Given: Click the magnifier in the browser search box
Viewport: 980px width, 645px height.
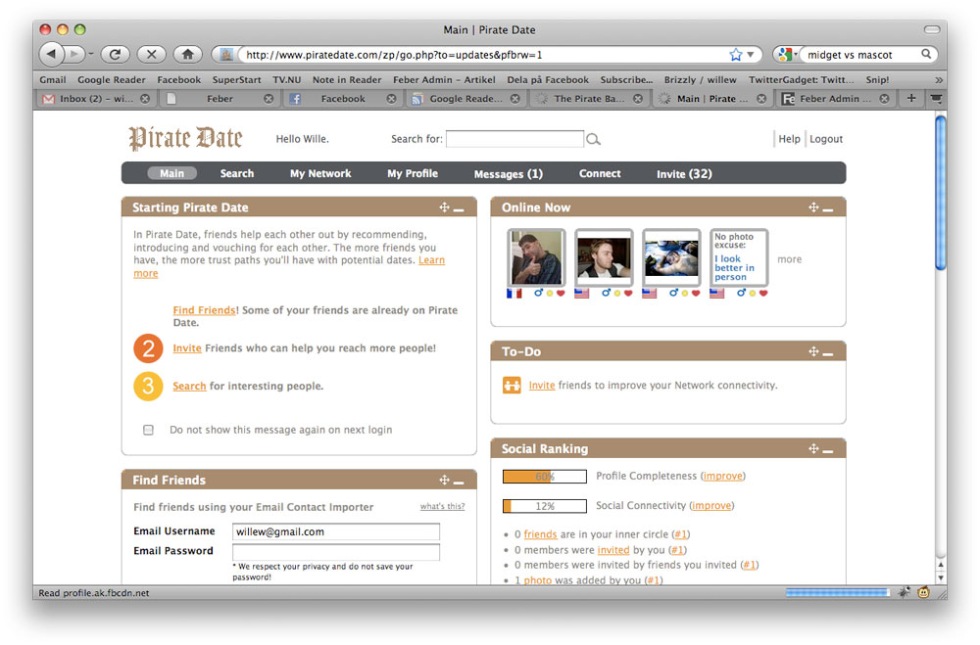Looking at the screenshot, I should pos(926,54).
